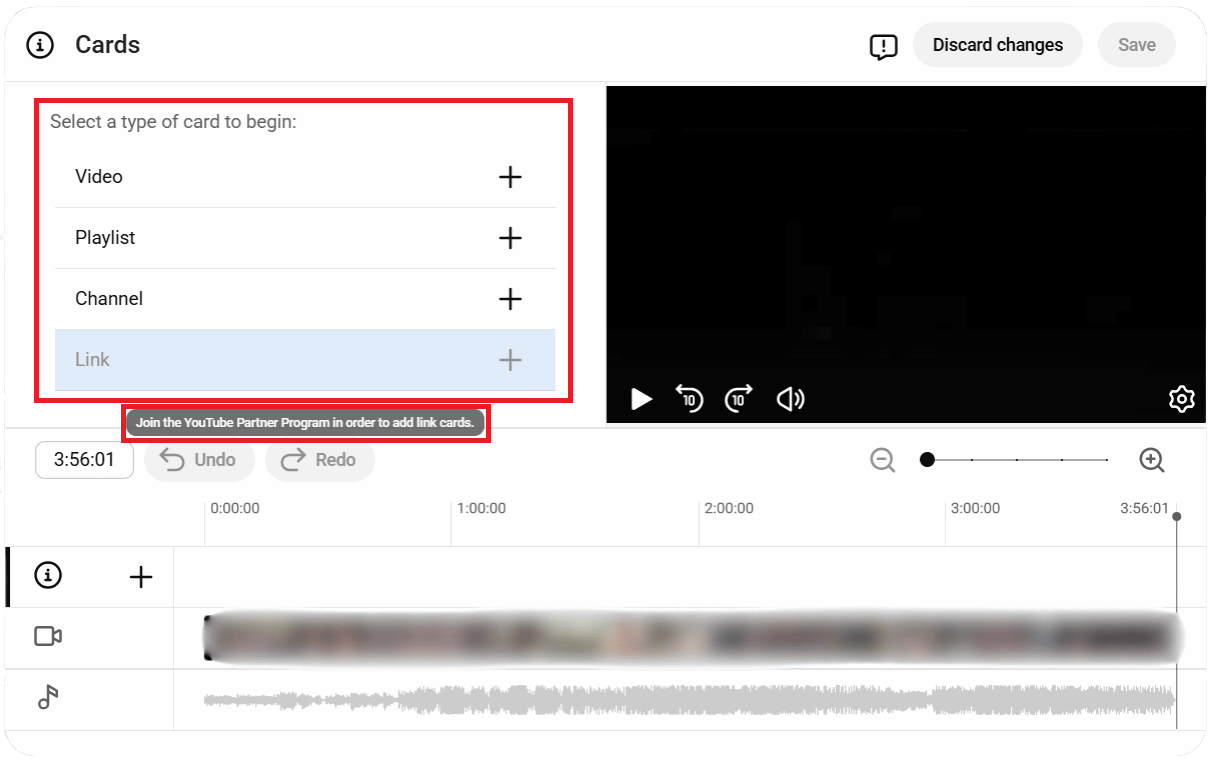The width and height of the screenshot is (1212, 762).
Task: Mute the player volume
Action: click(x=790, y=399)
